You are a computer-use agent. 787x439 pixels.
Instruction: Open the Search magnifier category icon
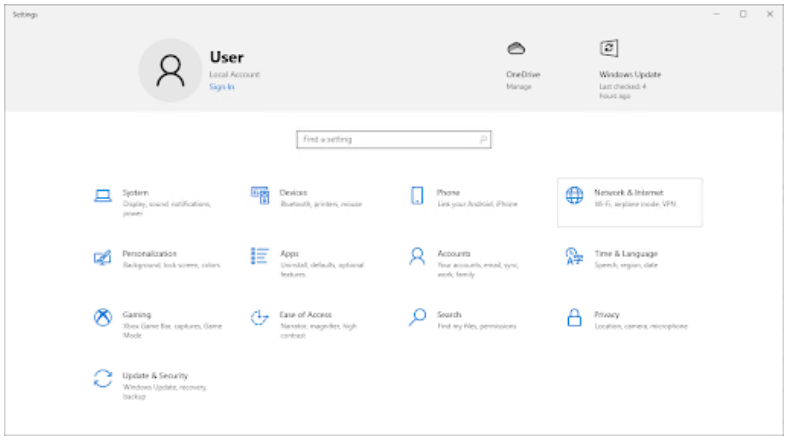(x=417, y=318)
